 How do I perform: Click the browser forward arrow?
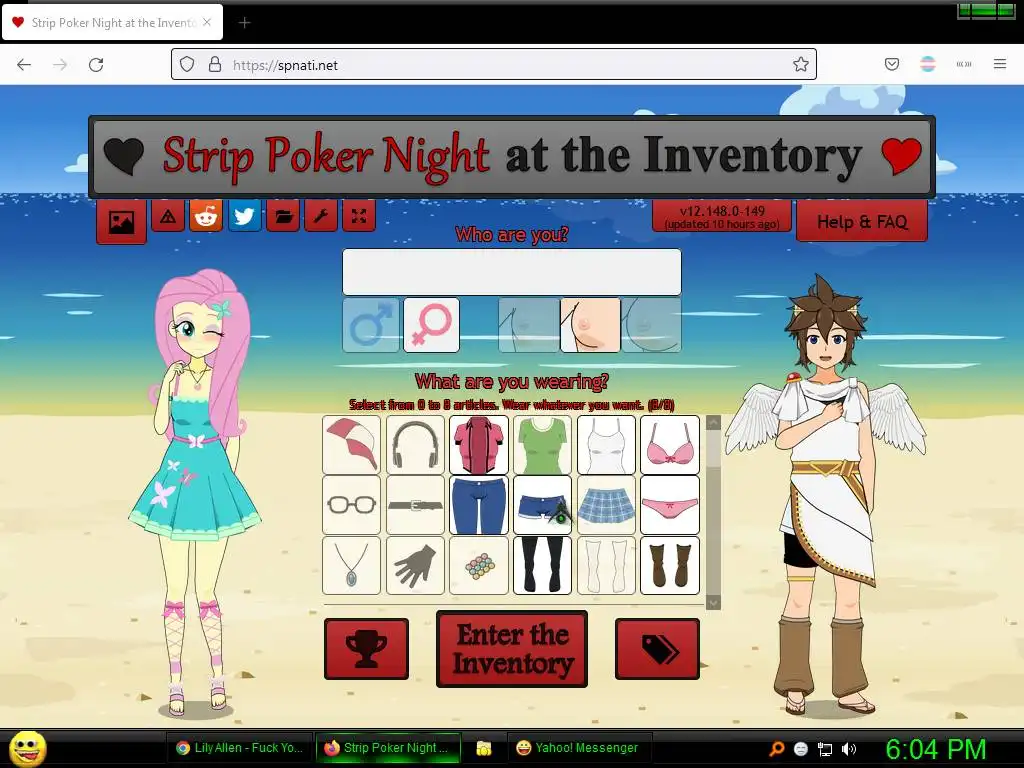pyautogui.click(x=60, y=65)
